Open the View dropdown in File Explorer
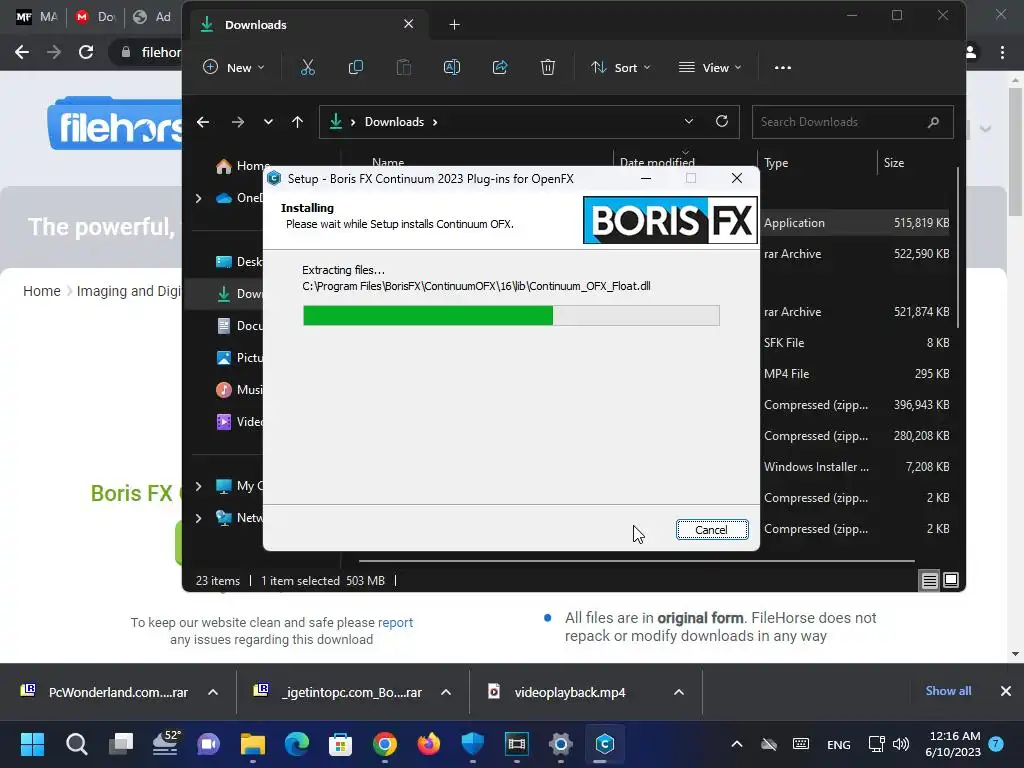1024x768 pixels. coord(710,67)
